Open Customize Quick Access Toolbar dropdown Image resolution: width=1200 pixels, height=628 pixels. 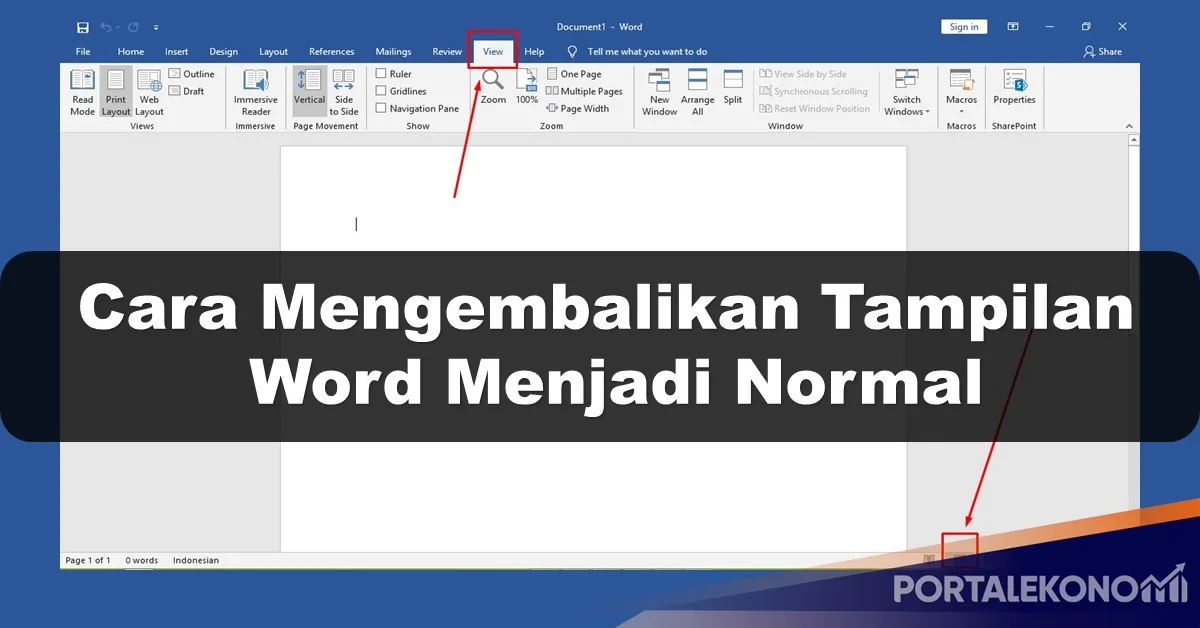click(x=156, y=27)
